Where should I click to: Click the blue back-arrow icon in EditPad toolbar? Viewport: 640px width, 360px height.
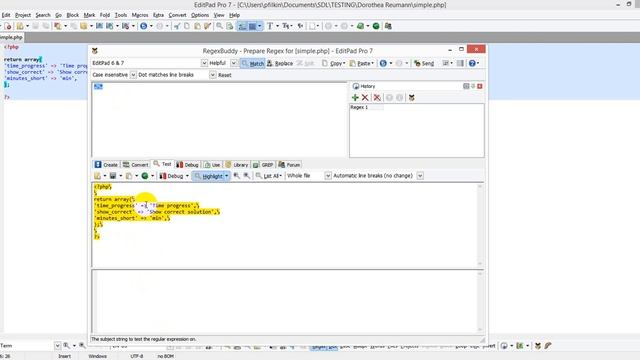144,26
